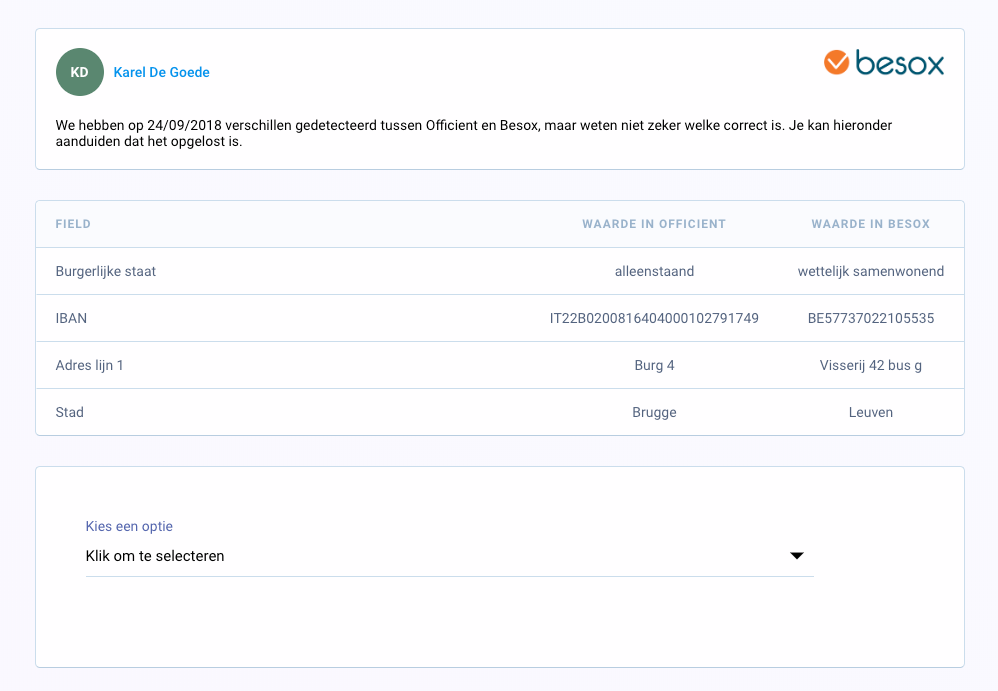Click the 'Adres lijn 1' row label
Image resolution: width=998 pixels, height=691 pixels.
click(89, 365)
